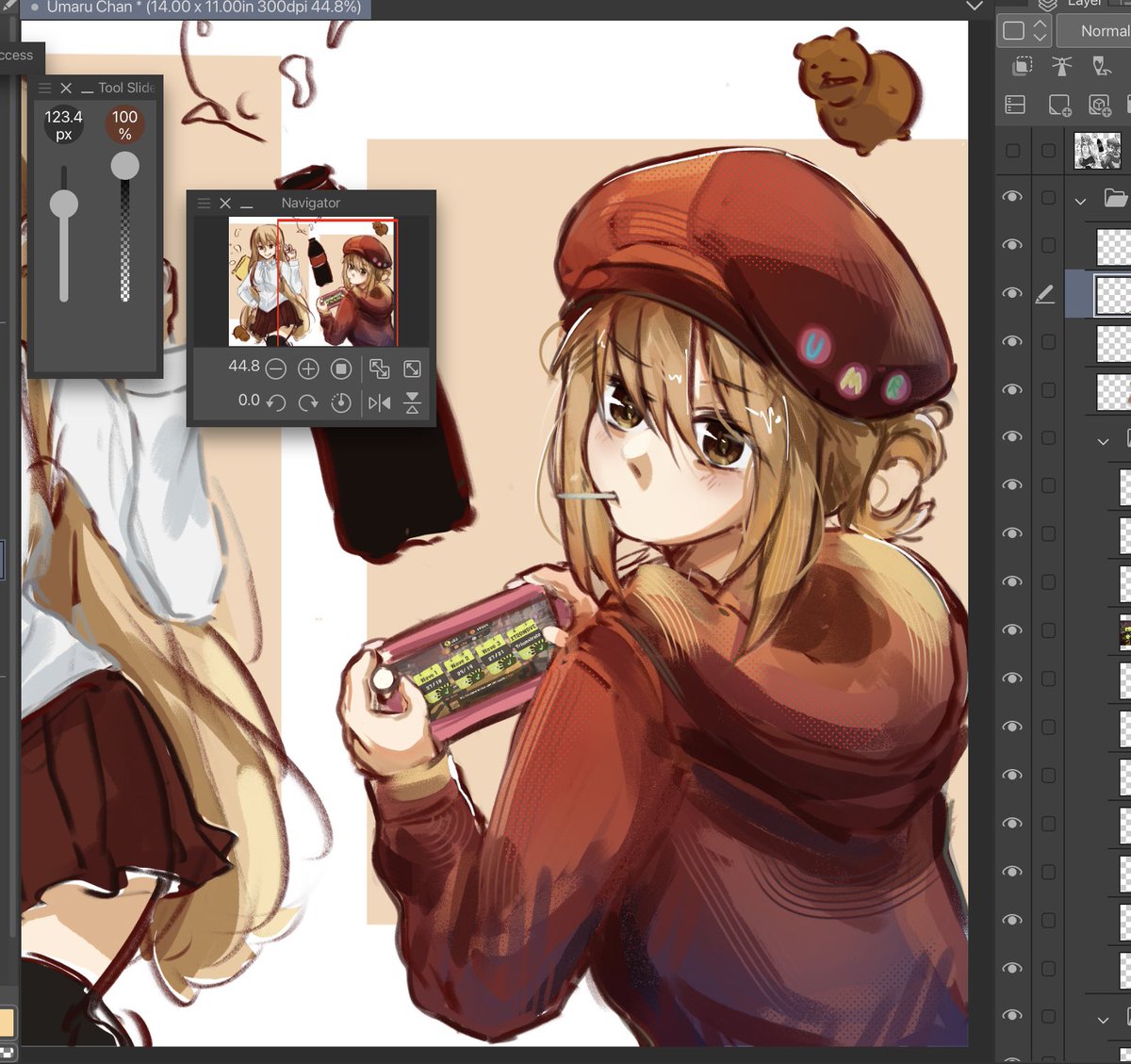Click the pencil editing icon on selected layer
1131x1064 pixels.
click(1044, 295)
